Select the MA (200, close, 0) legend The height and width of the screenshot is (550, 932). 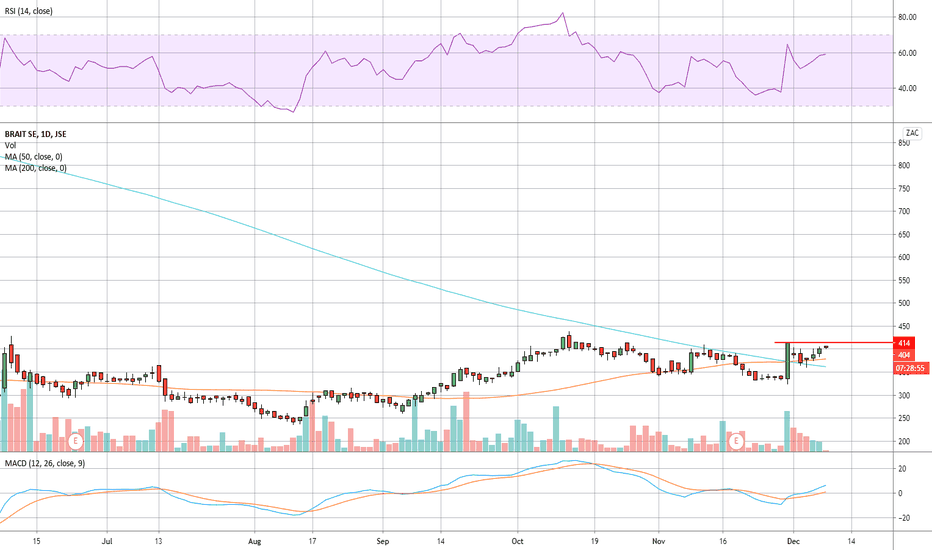(x=36, y=168)
